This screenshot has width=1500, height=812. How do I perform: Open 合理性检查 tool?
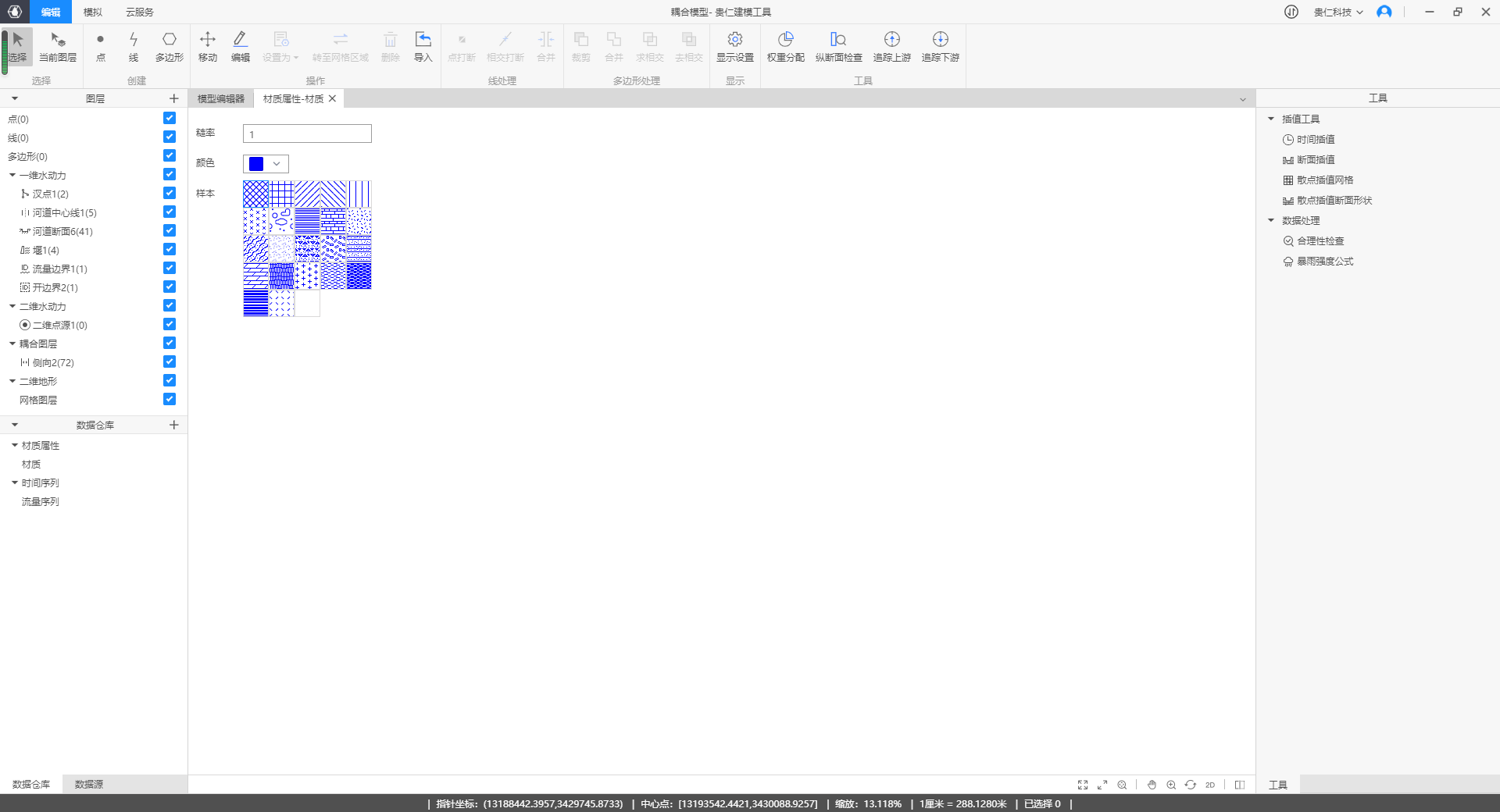[1313, 240]
